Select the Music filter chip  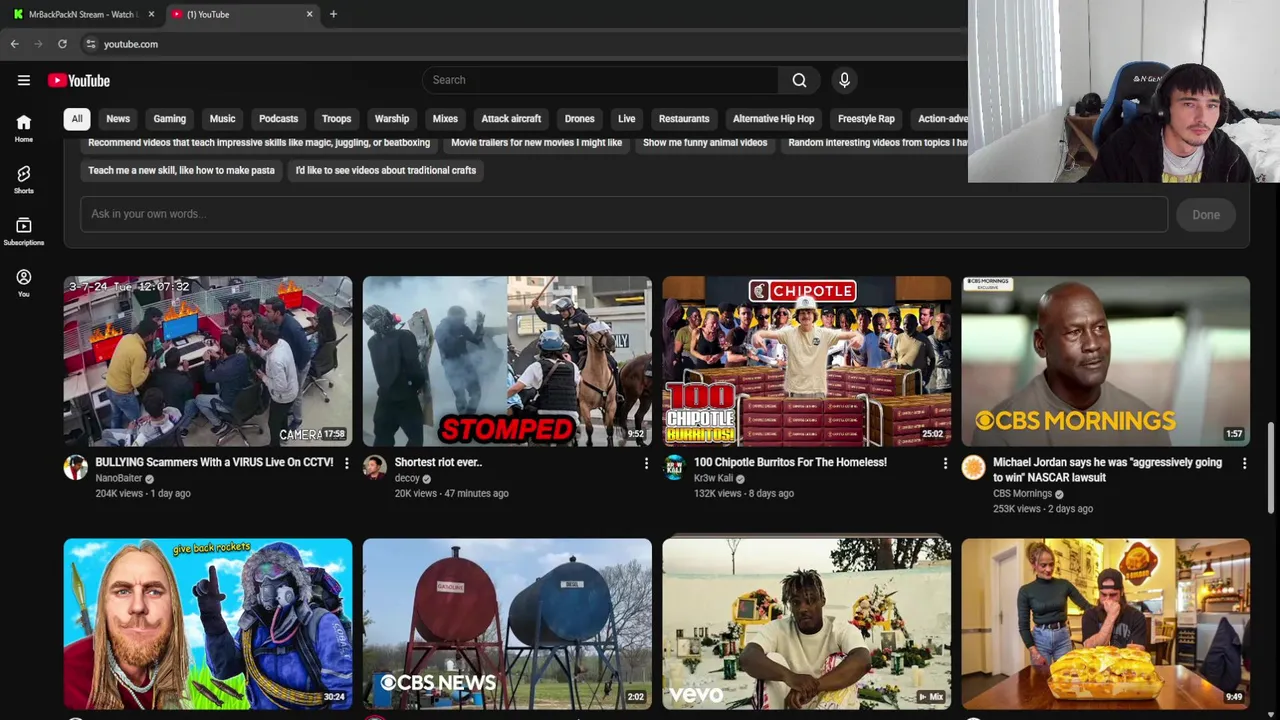(x=222, y=119)
